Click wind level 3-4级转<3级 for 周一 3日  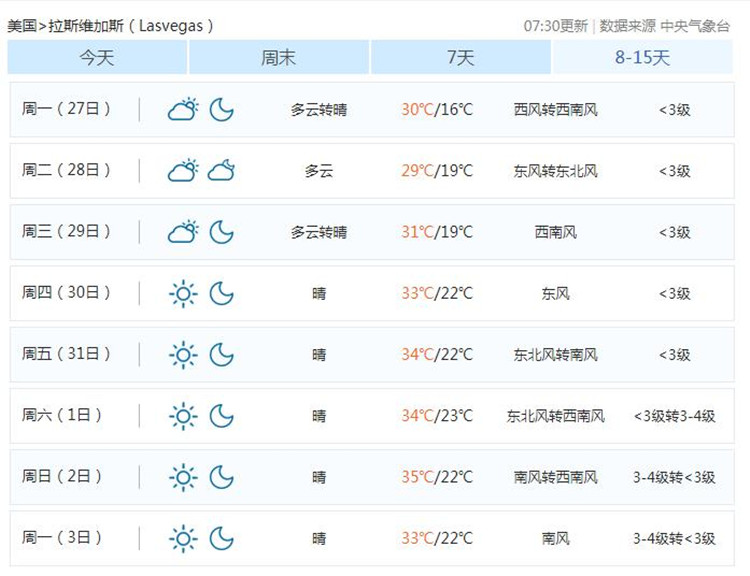[x=674, y=538]
